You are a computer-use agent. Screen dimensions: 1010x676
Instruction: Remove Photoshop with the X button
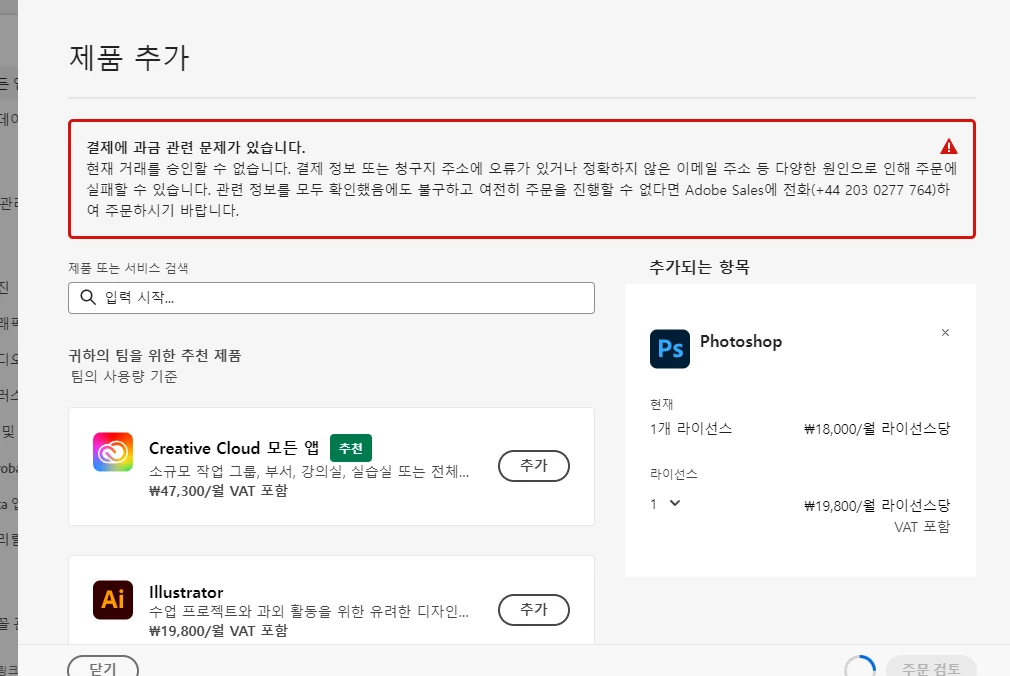click(945, 333)
